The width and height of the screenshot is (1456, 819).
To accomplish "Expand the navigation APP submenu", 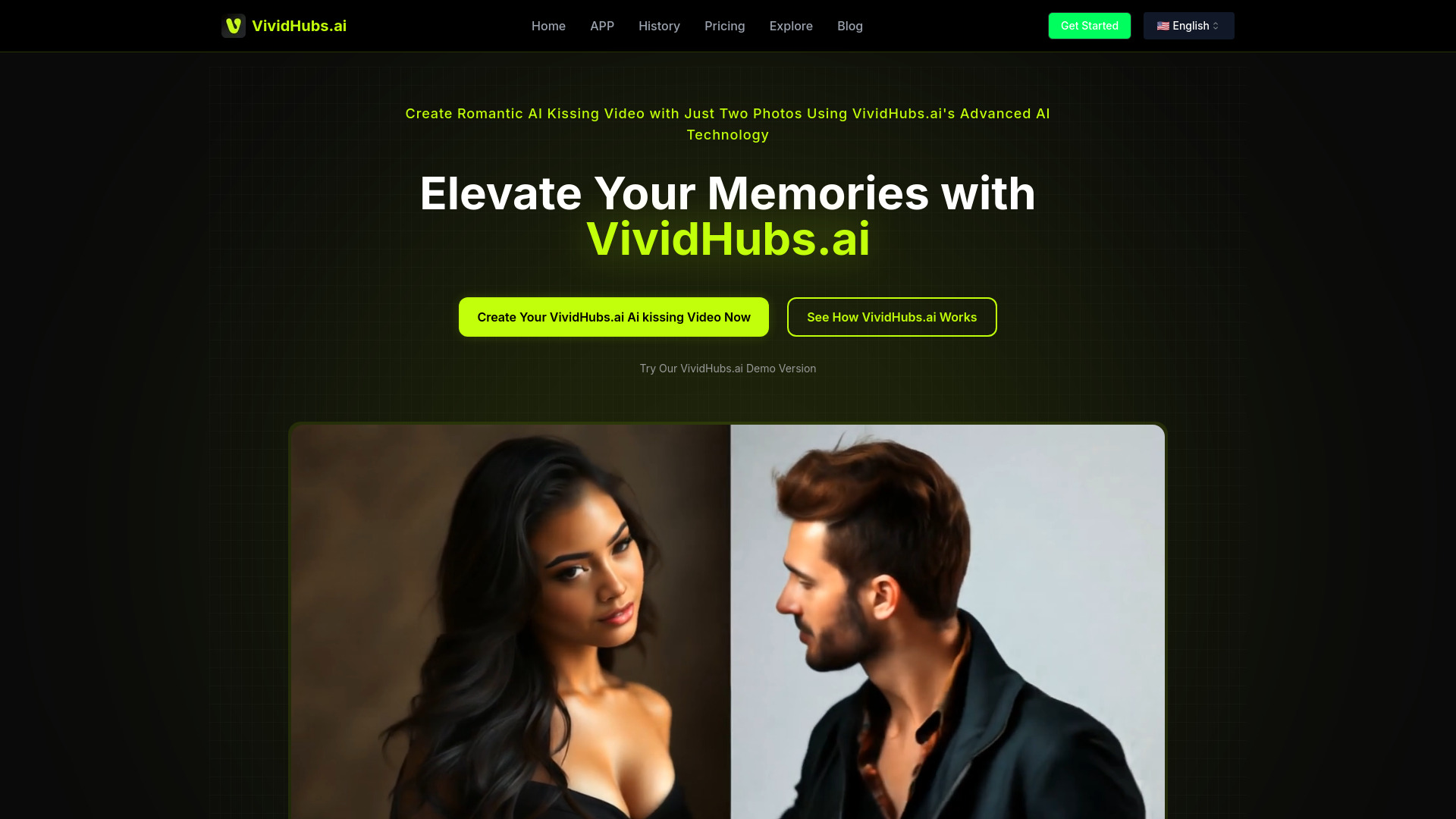I will click(602, 26).
